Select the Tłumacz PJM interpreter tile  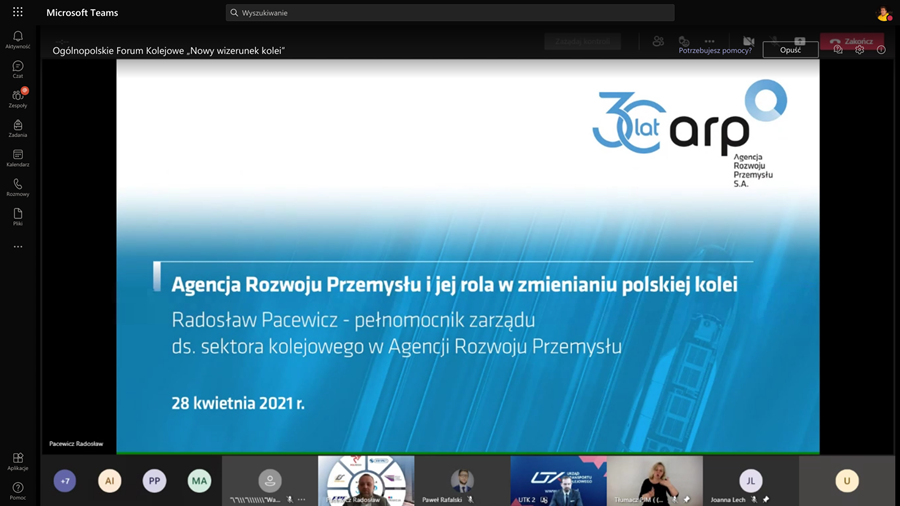(x=655, y=481)
